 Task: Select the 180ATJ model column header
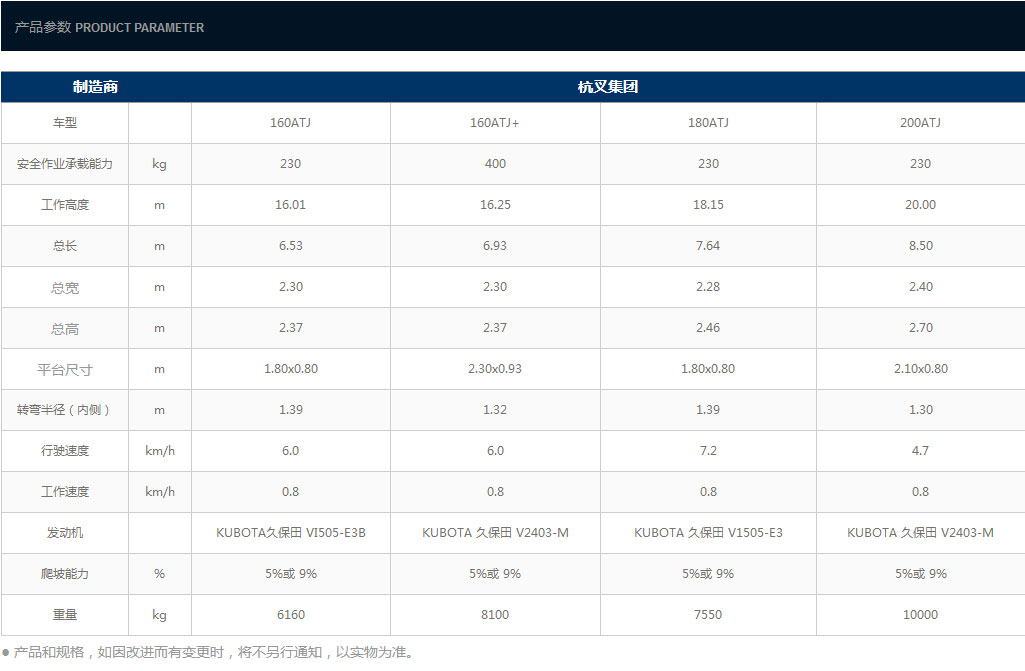pyautogui.click(x=708, y=123)
